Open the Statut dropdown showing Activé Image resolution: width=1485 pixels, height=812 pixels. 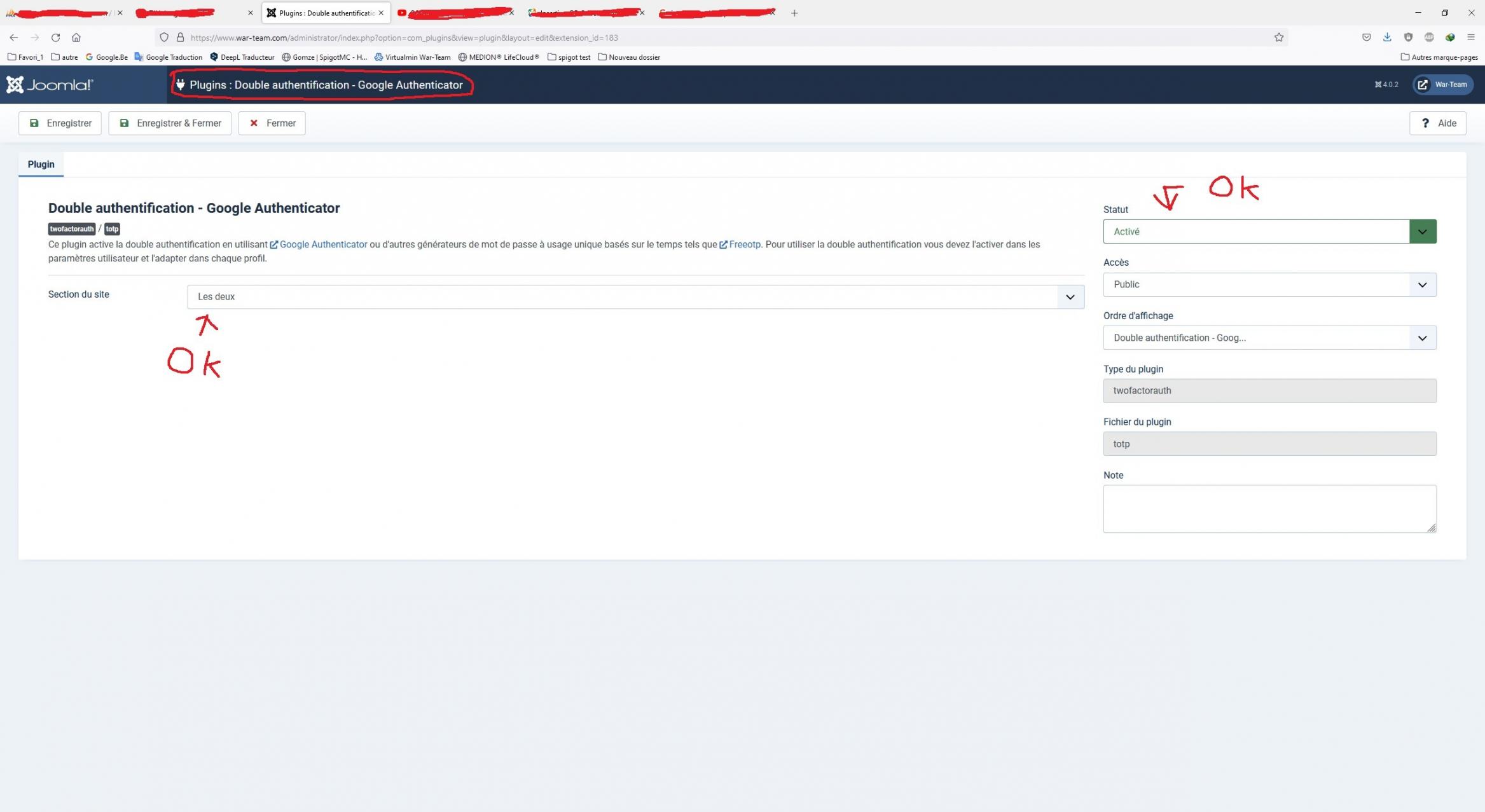[x=1269, y=231]
